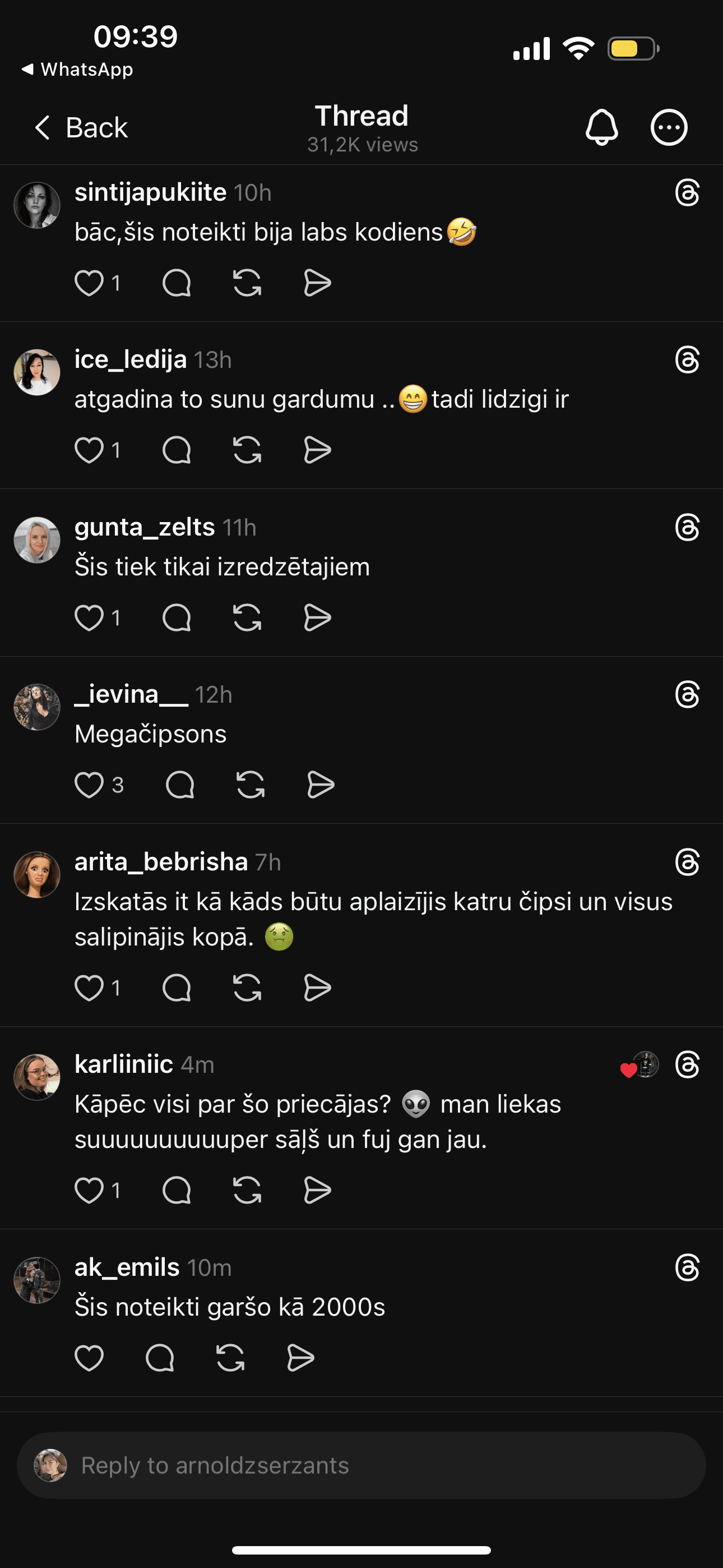723x1568 pixels.
Task: Share ak_emils's comment
Action: 300,1358
